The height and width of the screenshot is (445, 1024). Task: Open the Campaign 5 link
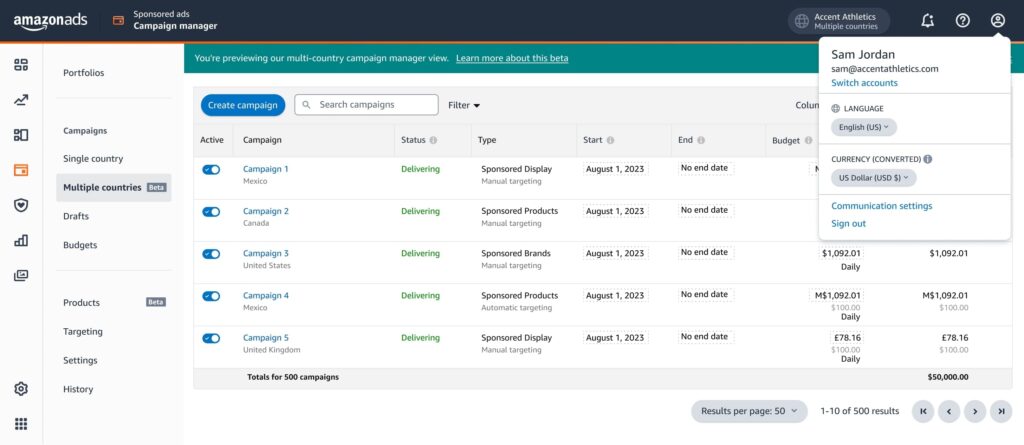pyautogui.click(x=266, y=338)
